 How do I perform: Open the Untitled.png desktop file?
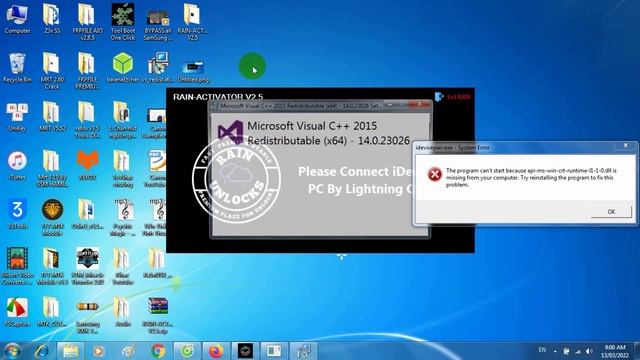(193, 71)
